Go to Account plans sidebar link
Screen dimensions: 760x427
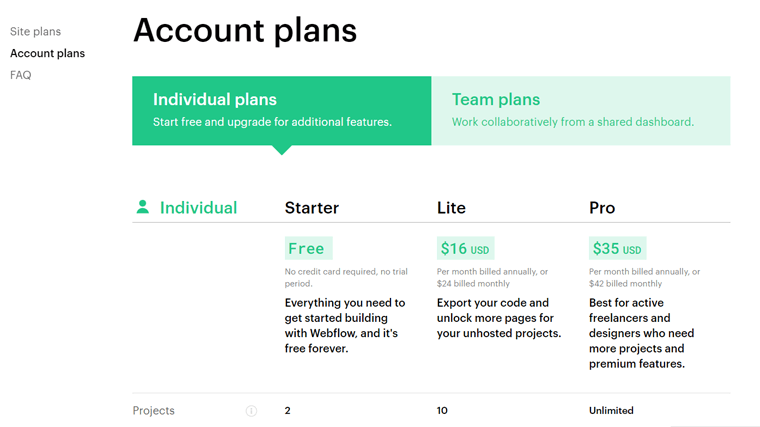[47, 53]
